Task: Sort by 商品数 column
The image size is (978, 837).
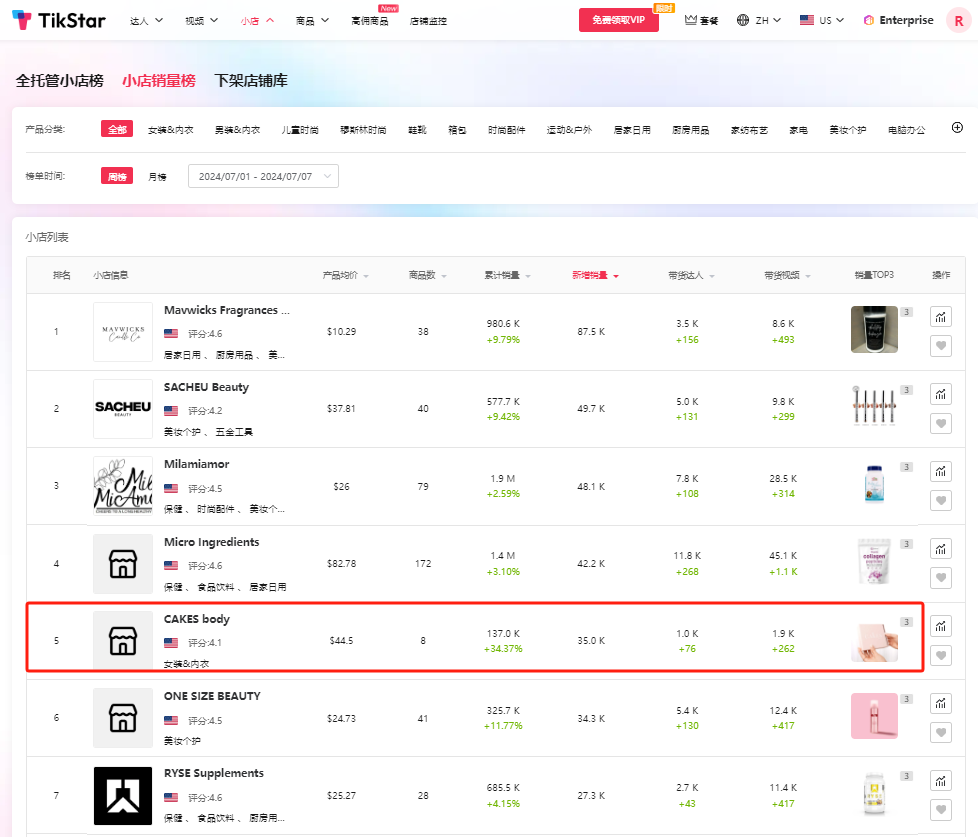Action: click(427, 275)
